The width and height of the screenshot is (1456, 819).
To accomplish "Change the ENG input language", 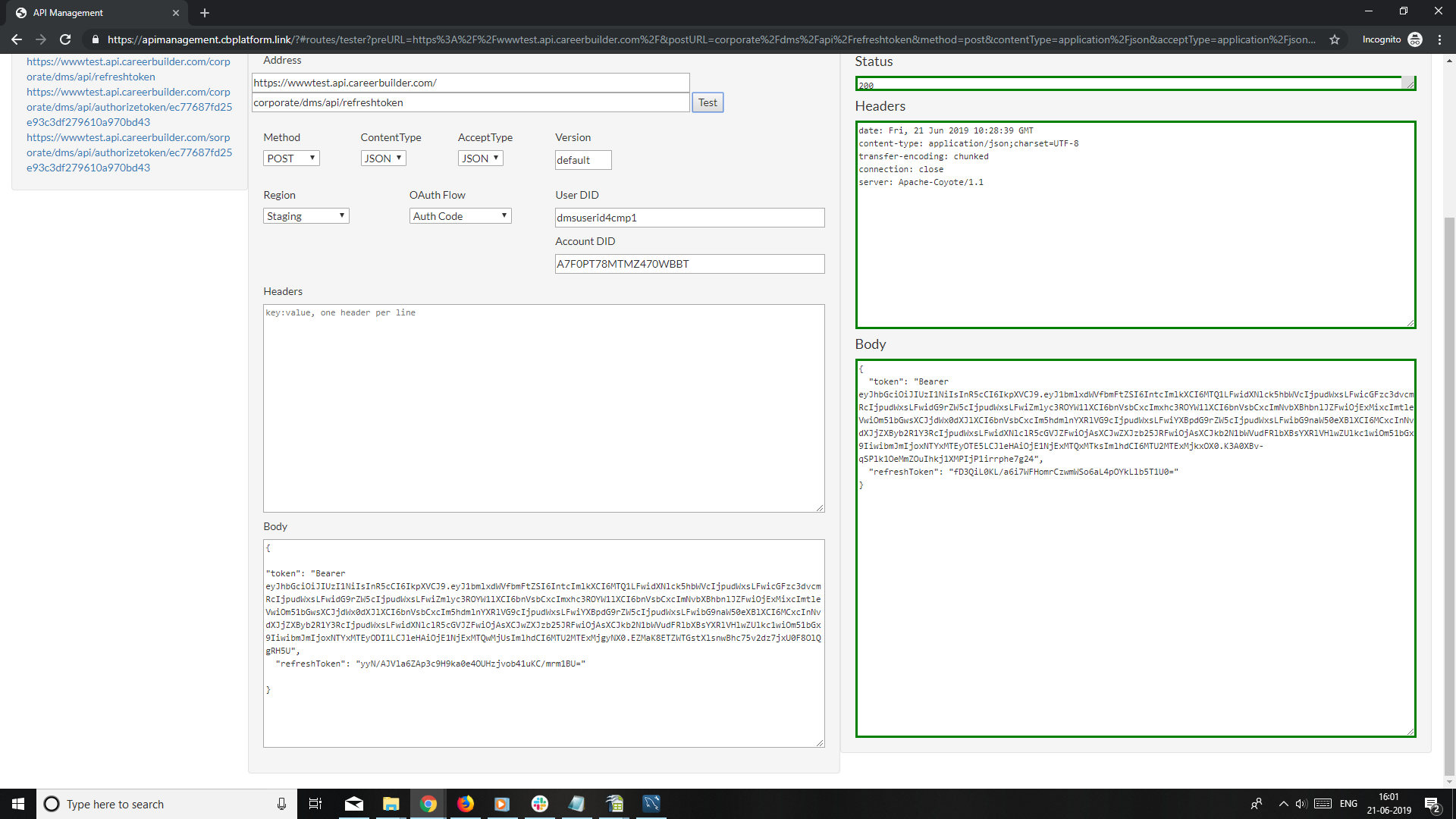I will pyautogui.click(x=1348, y=804).
